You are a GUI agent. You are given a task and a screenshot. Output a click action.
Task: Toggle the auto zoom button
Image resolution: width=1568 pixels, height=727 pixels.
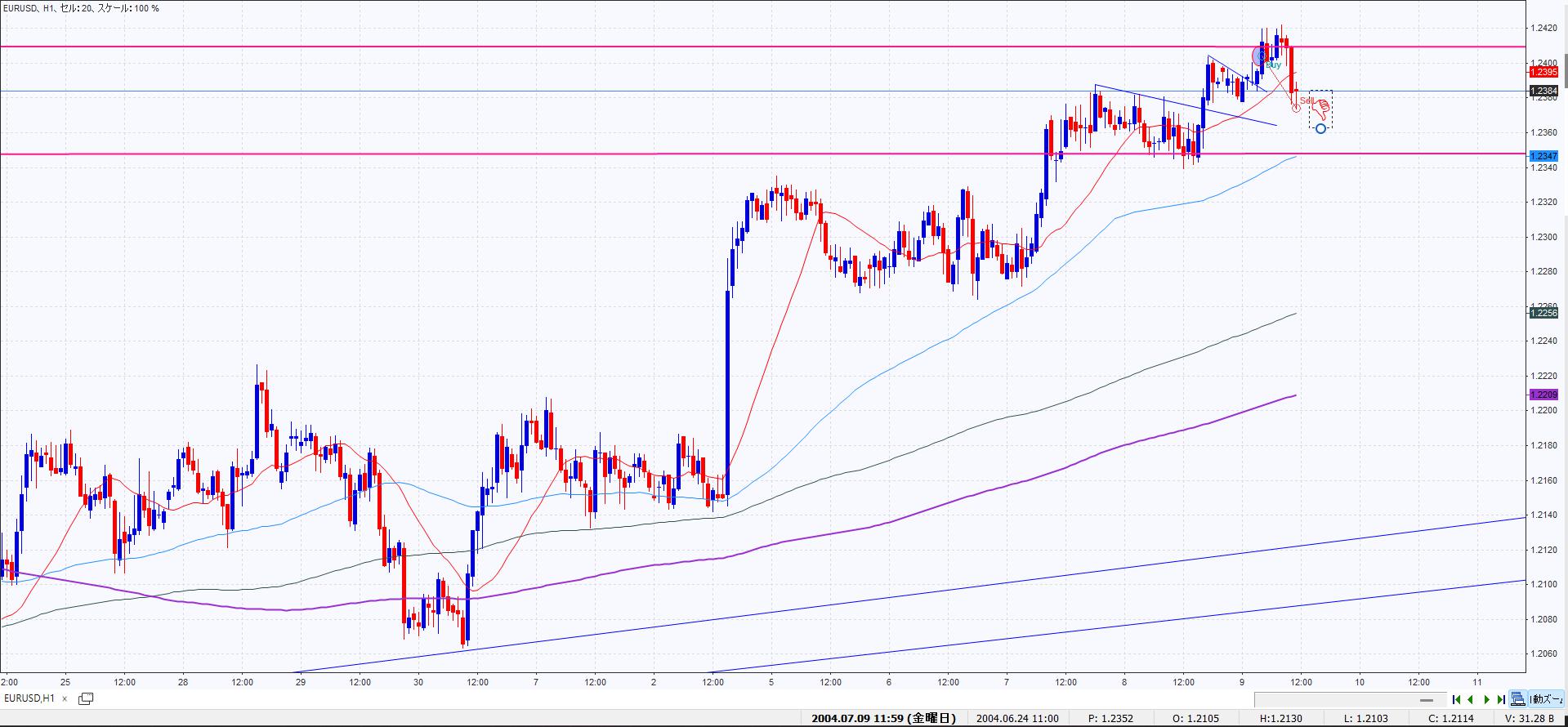(x=1546, y=699)
